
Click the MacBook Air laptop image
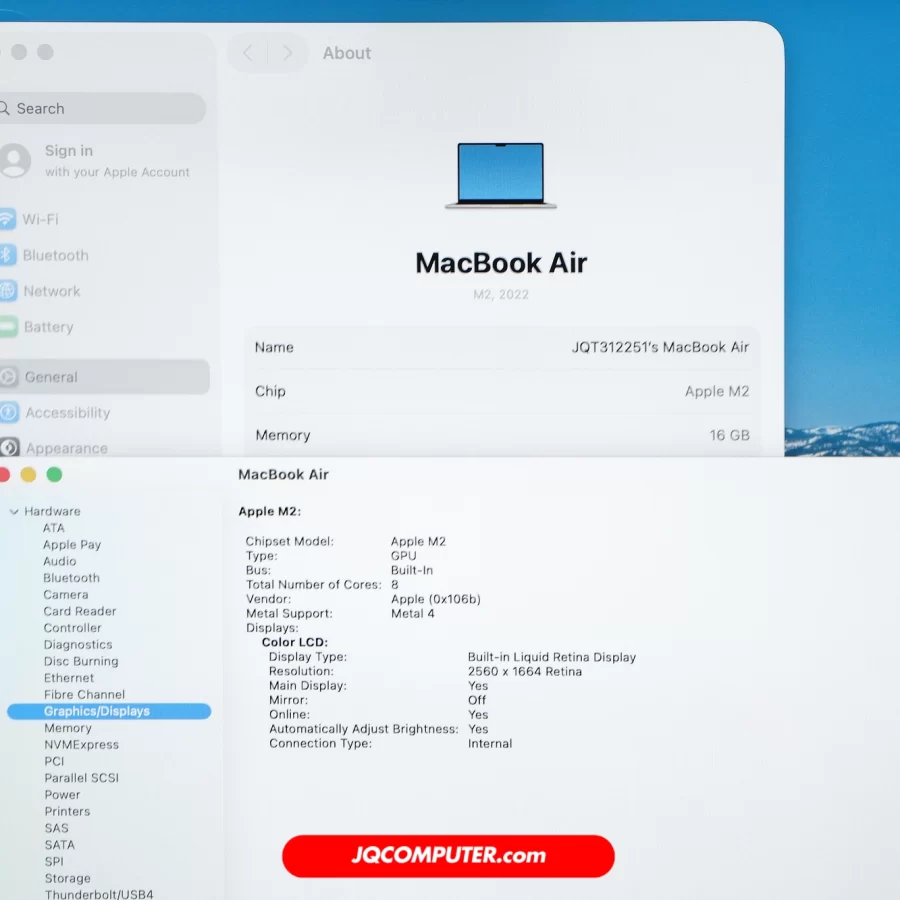pos(501,176)
